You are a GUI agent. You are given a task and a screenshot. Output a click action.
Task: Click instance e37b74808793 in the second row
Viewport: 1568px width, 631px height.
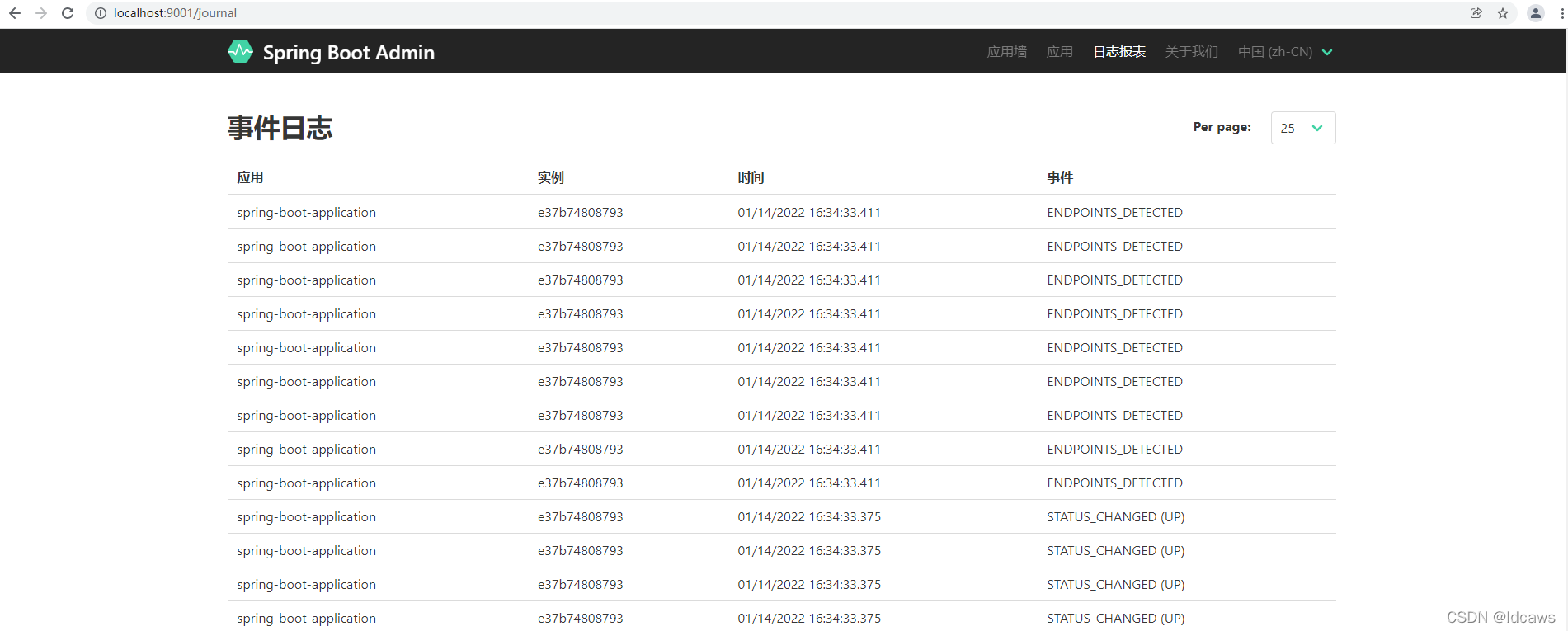581,247
